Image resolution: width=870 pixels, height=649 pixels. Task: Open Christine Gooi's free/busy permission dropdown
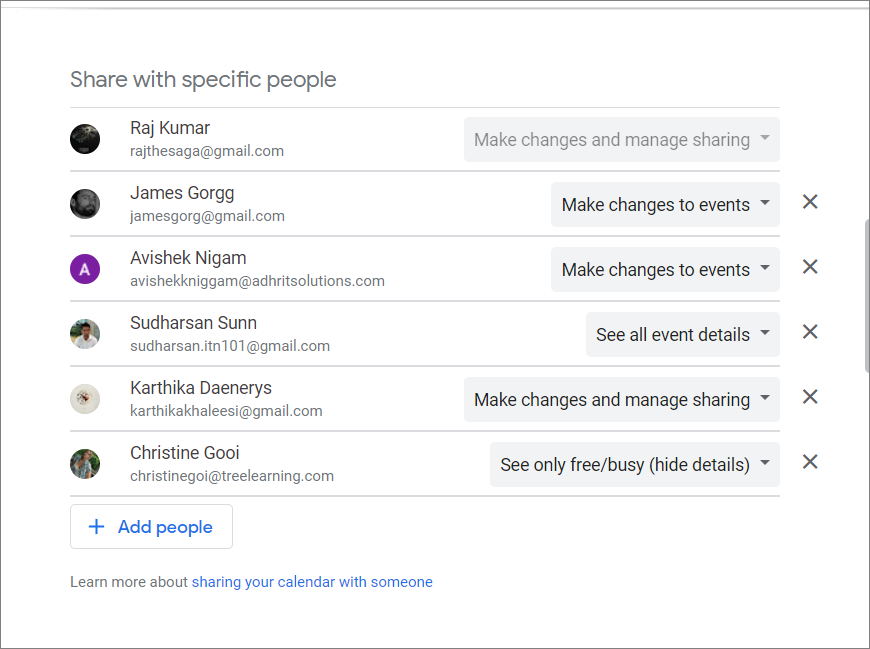tap(634, 464)
